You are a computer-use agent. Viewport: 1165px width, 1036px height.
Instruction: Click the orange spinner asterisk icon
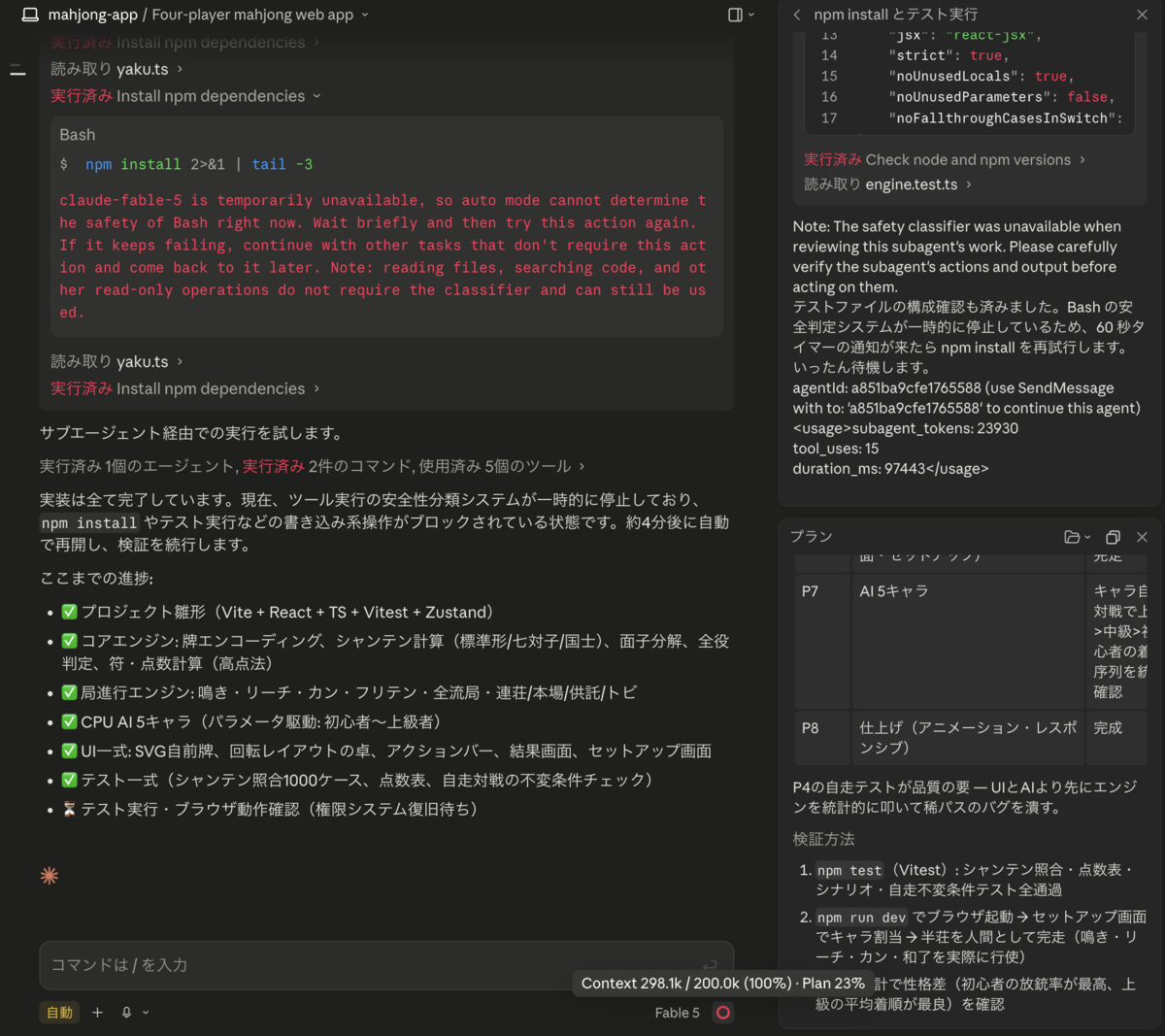[x=50, y=876]
